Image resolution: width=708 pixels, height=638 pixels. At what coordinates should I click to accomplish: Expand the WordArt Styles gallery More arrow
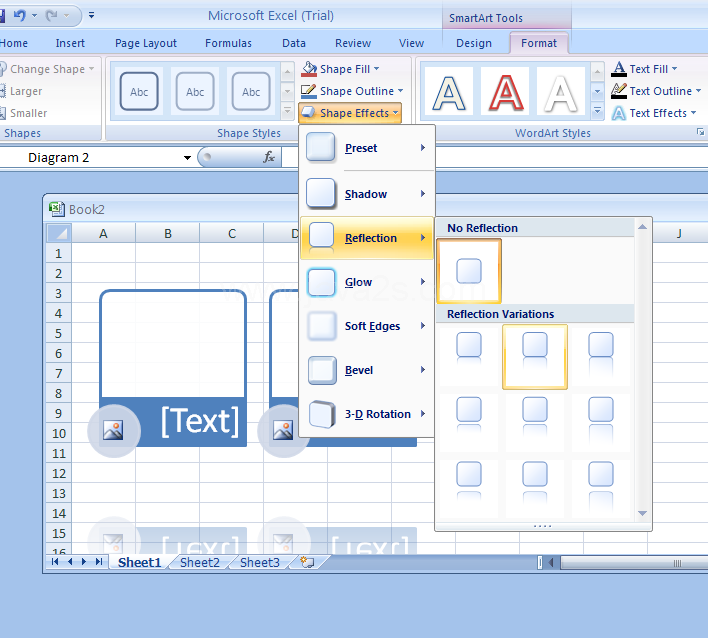point(597,111)
